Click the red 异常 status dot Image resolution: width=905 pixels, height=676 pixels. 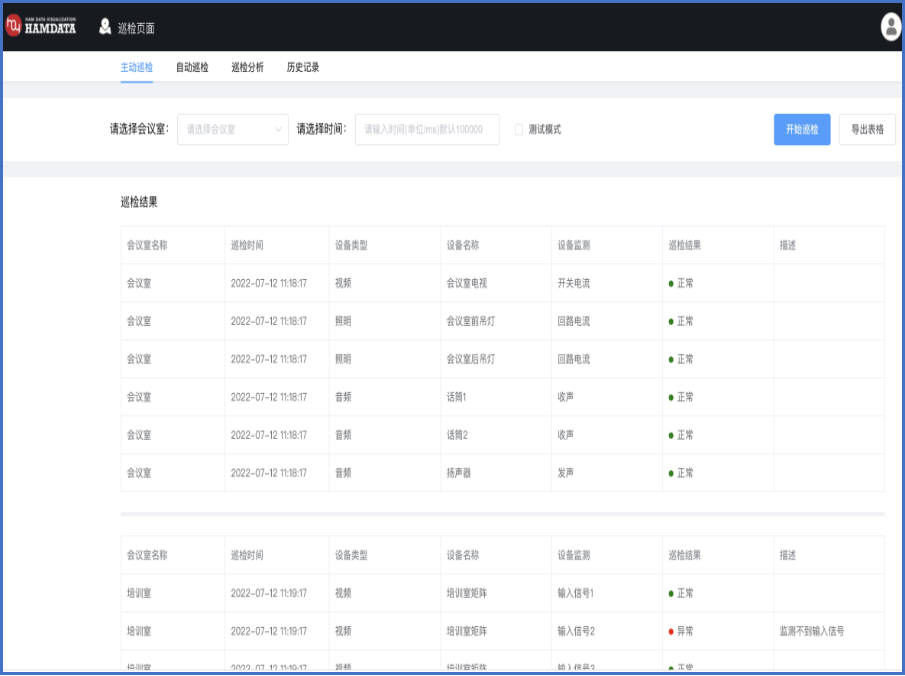[671, 631]
